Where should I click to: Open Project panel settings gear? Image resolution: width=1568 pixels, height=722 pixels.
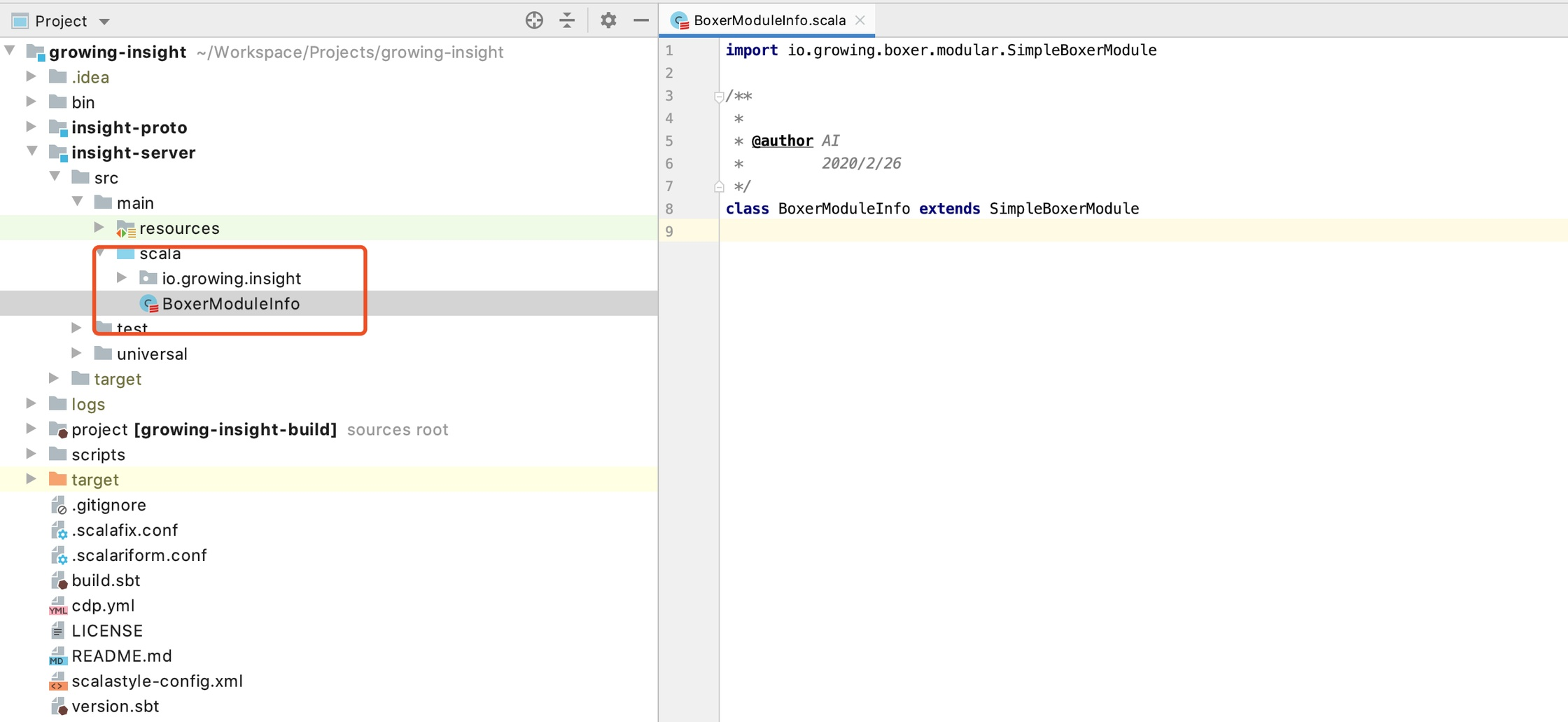coord(608,20)
